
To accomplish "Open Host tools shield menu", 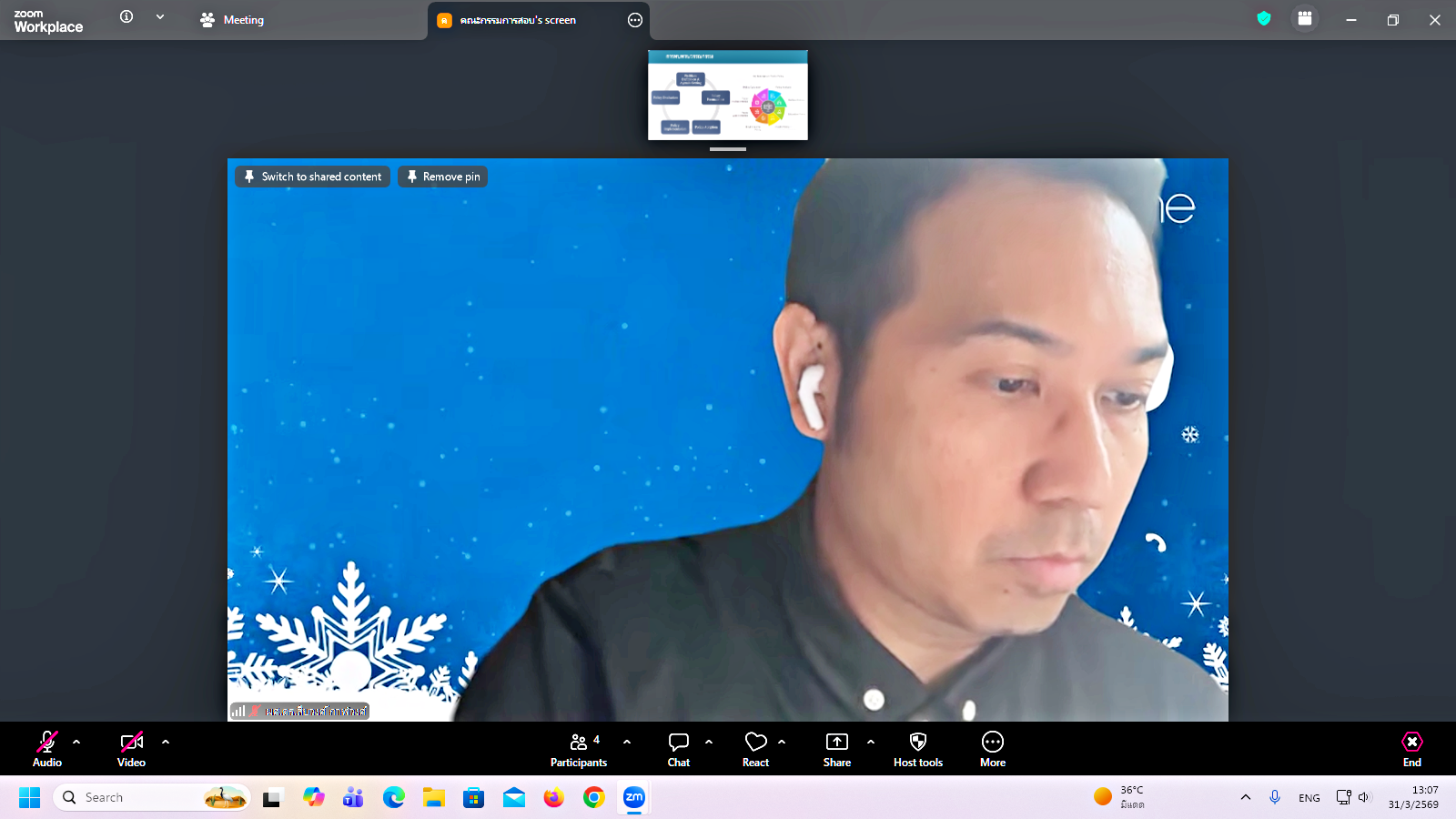I will (917, 748).
